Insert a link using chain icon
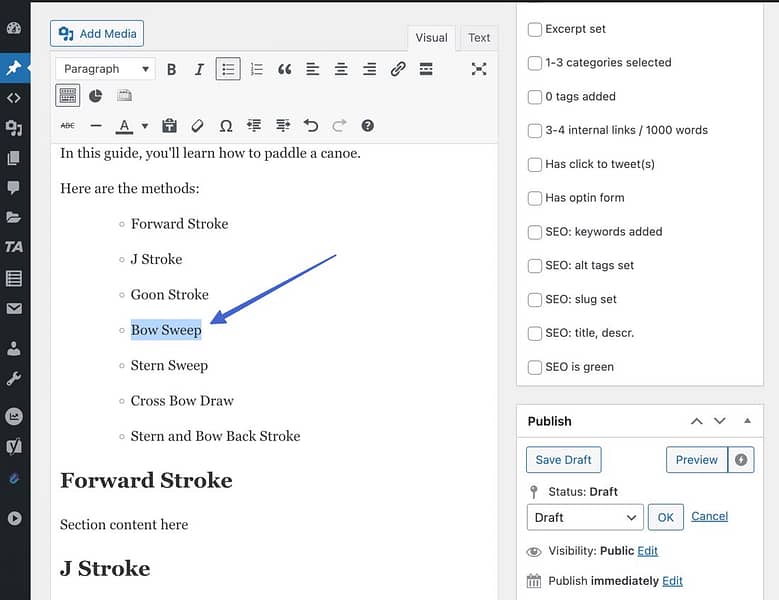The height and width of the screenshot is (600, 779). click(398, 69)
